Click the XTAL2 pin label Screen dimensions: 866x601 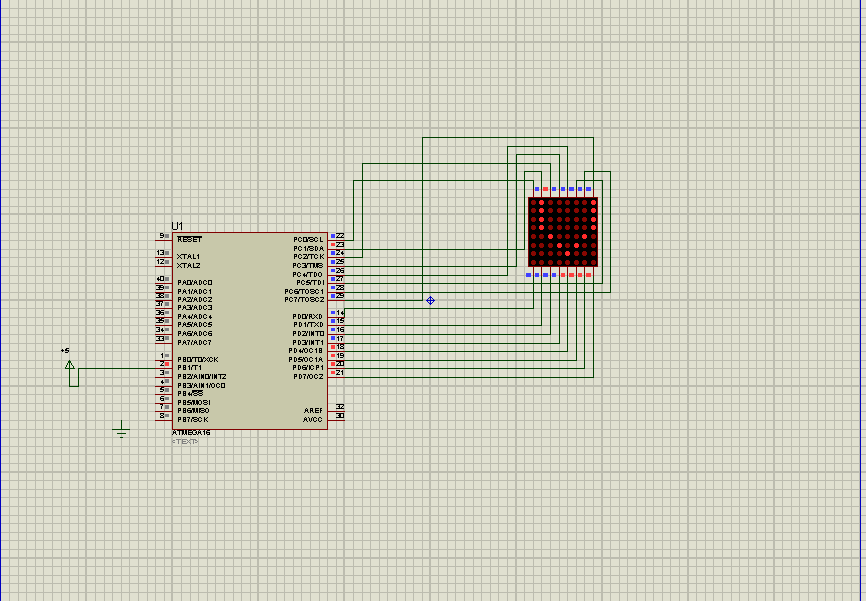[x=188, y=266]
